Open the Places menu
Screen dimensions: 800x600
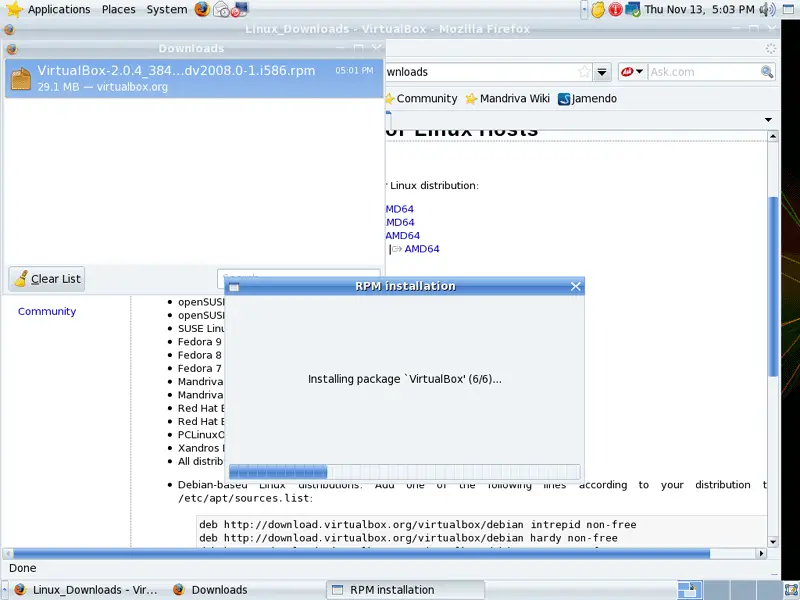tap(118, 9)
